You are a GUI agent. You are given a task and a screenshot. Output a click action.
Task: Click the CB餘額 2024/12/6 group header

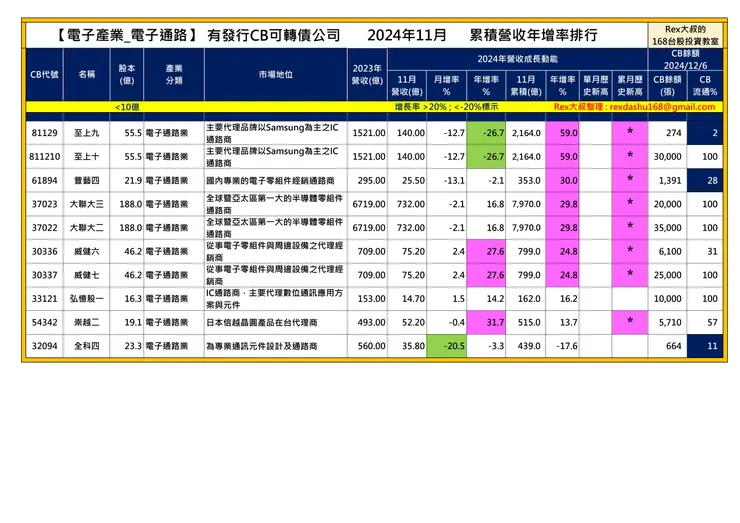click(x=685, y=59)
